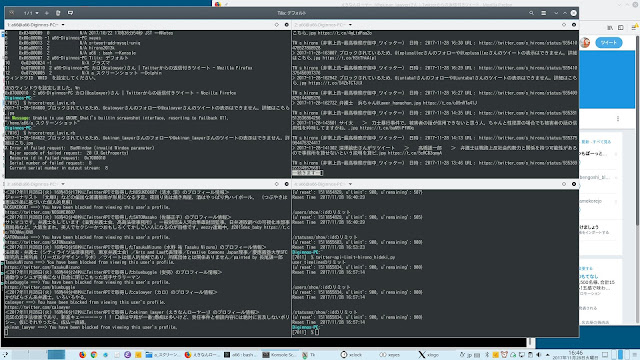Close terminal 4 pane
This screenshot has height=360, width=640.
(x=574, y=184)
